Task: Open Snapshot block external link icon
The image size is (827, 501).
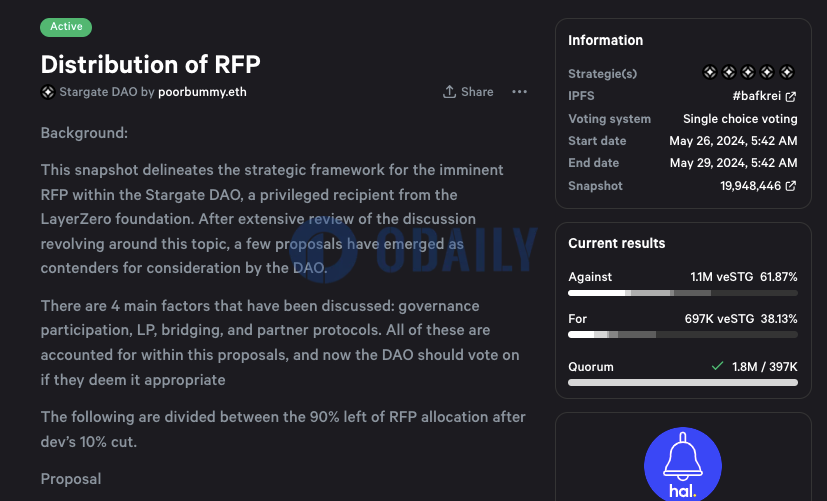Action: click(x=791, y=186)
